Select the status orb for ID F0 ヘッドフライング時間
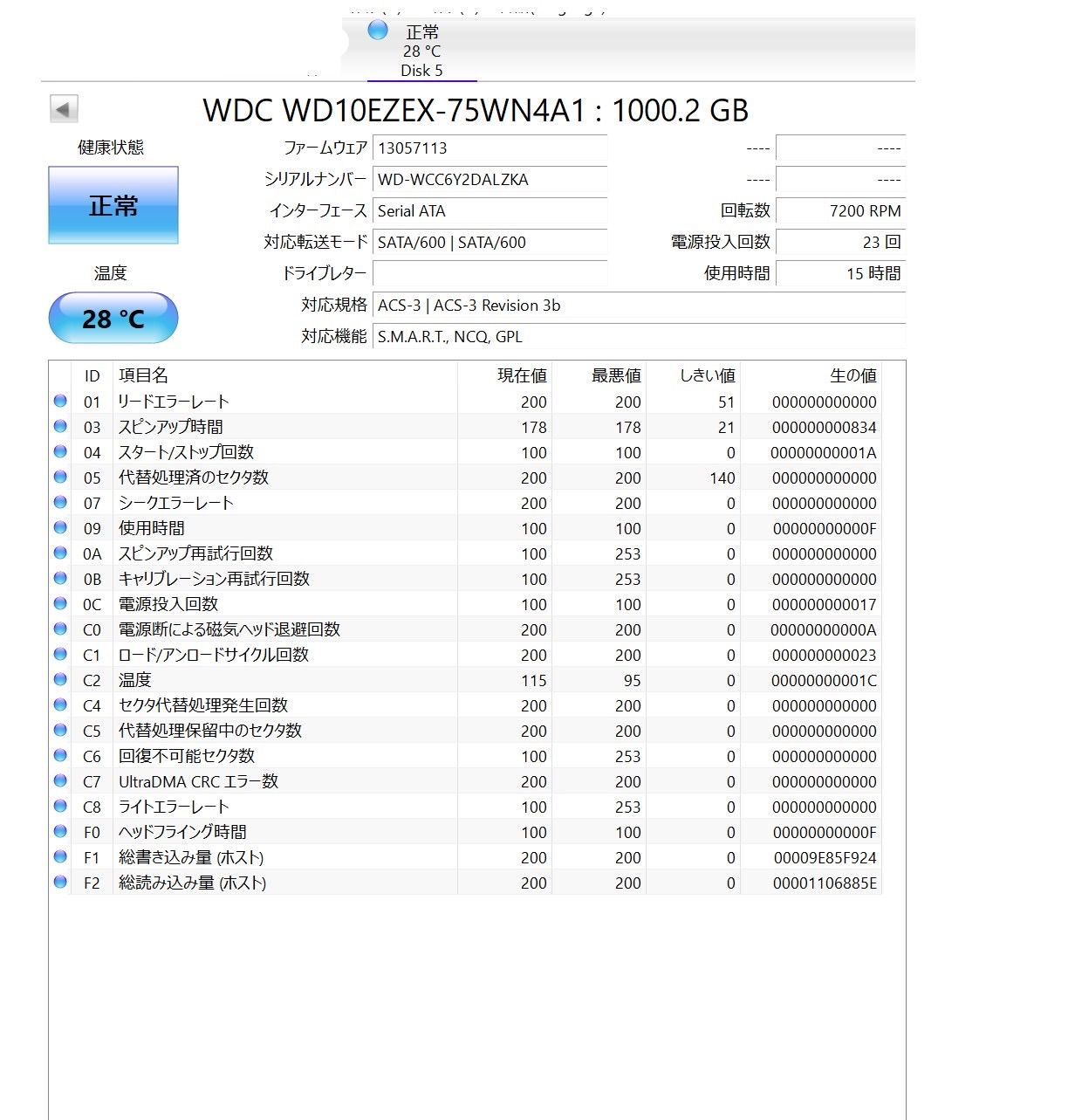This screenshot has height=1120, width=1075. point(60,831)
